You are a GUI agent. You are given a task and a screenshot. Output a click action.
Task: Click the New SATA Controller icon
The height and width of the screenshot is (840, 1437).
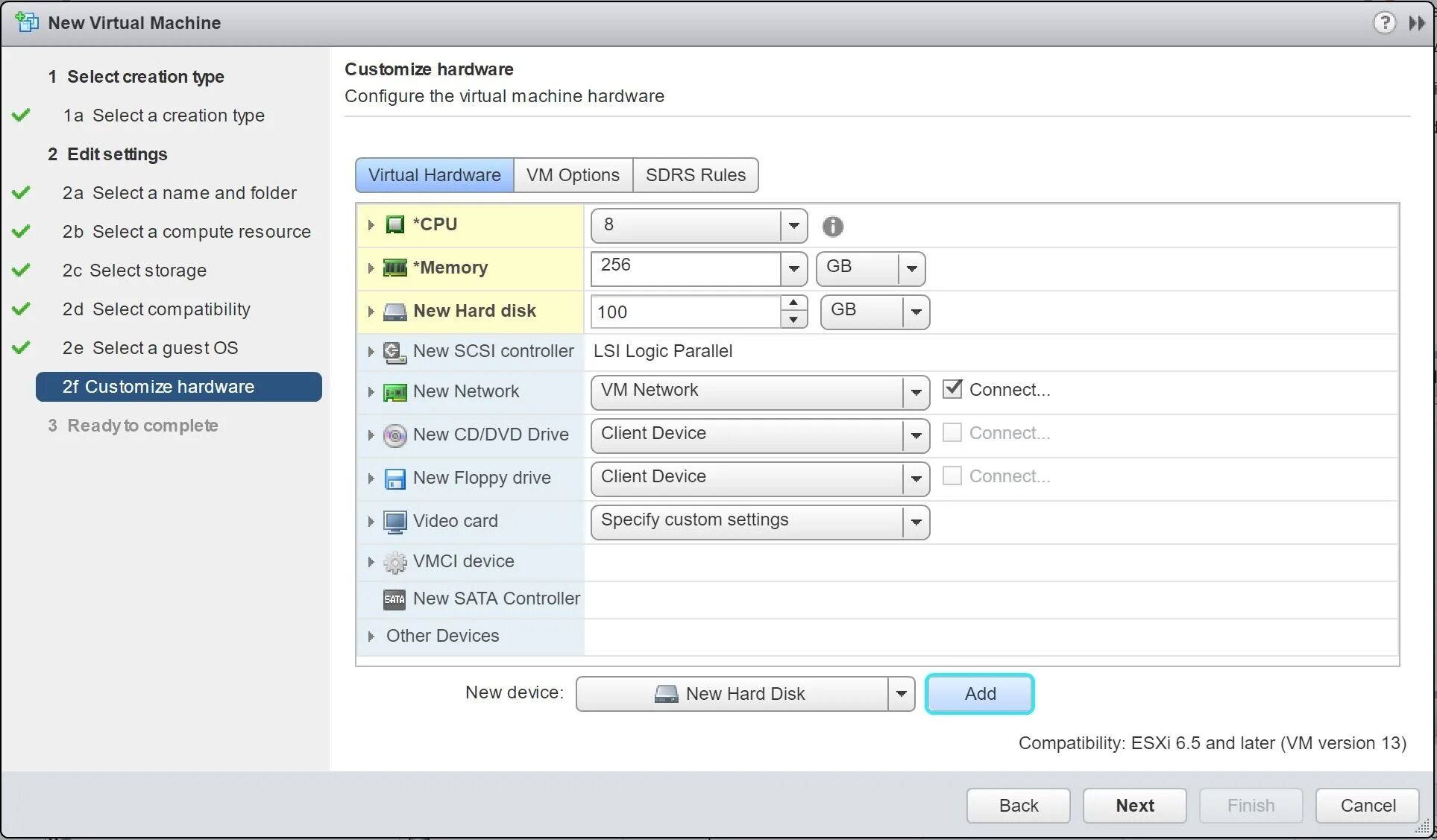(394, 599)
